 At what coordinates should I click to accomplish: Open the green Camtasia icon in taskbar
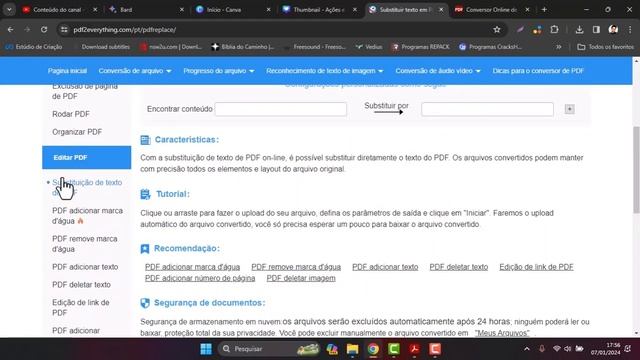pyautogui.click(x=394, y=349)
